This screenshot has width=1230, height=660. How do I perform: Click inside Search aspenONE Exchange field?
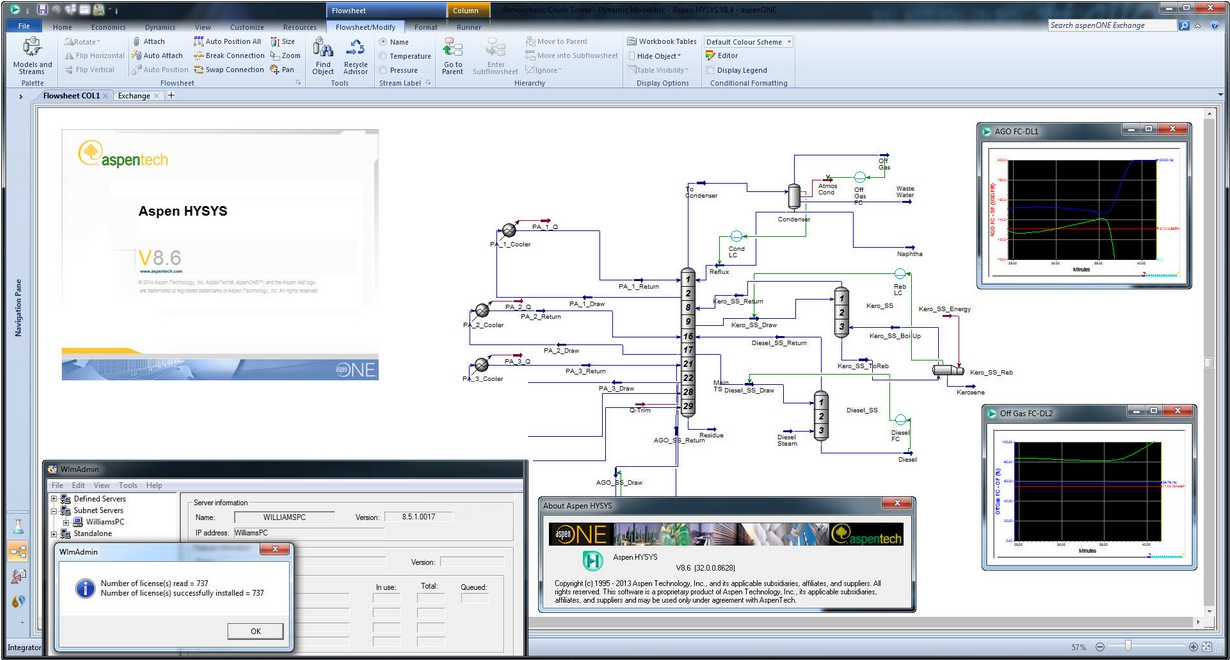click(1112, 25)
